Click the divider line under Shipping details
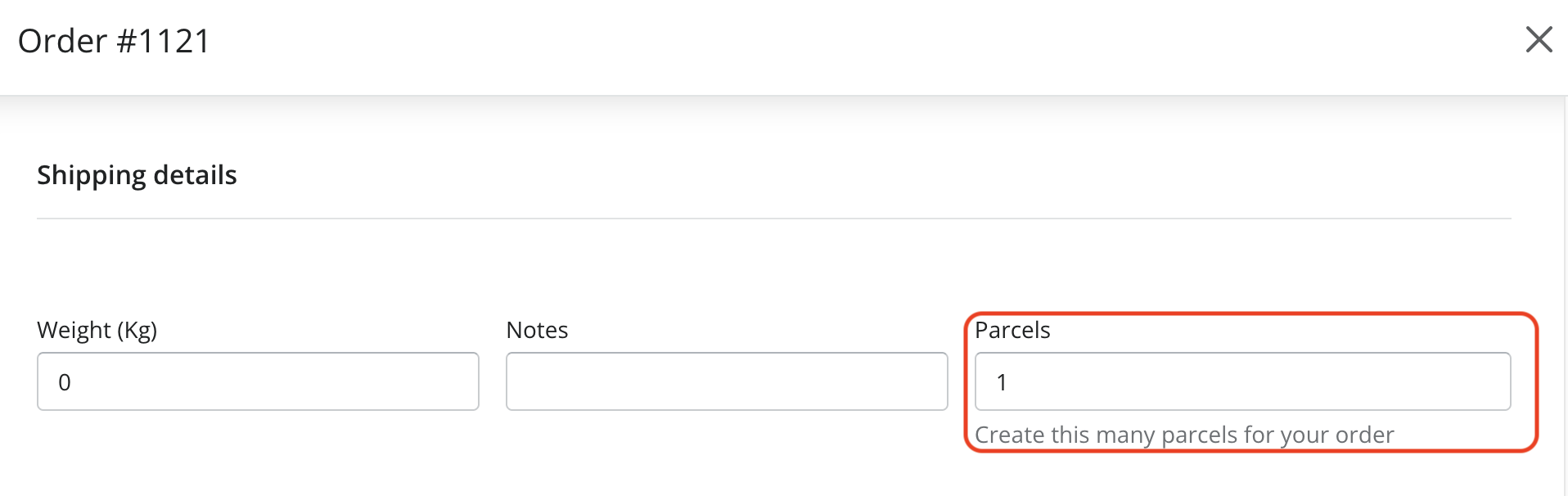1568x496 pixels. [x=773, y=219]
